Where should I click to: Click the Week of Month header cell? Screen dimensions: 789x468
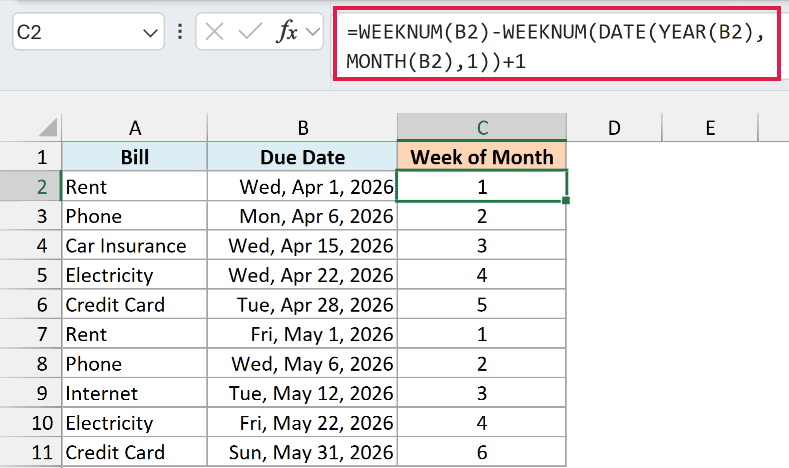click(482, 157)
